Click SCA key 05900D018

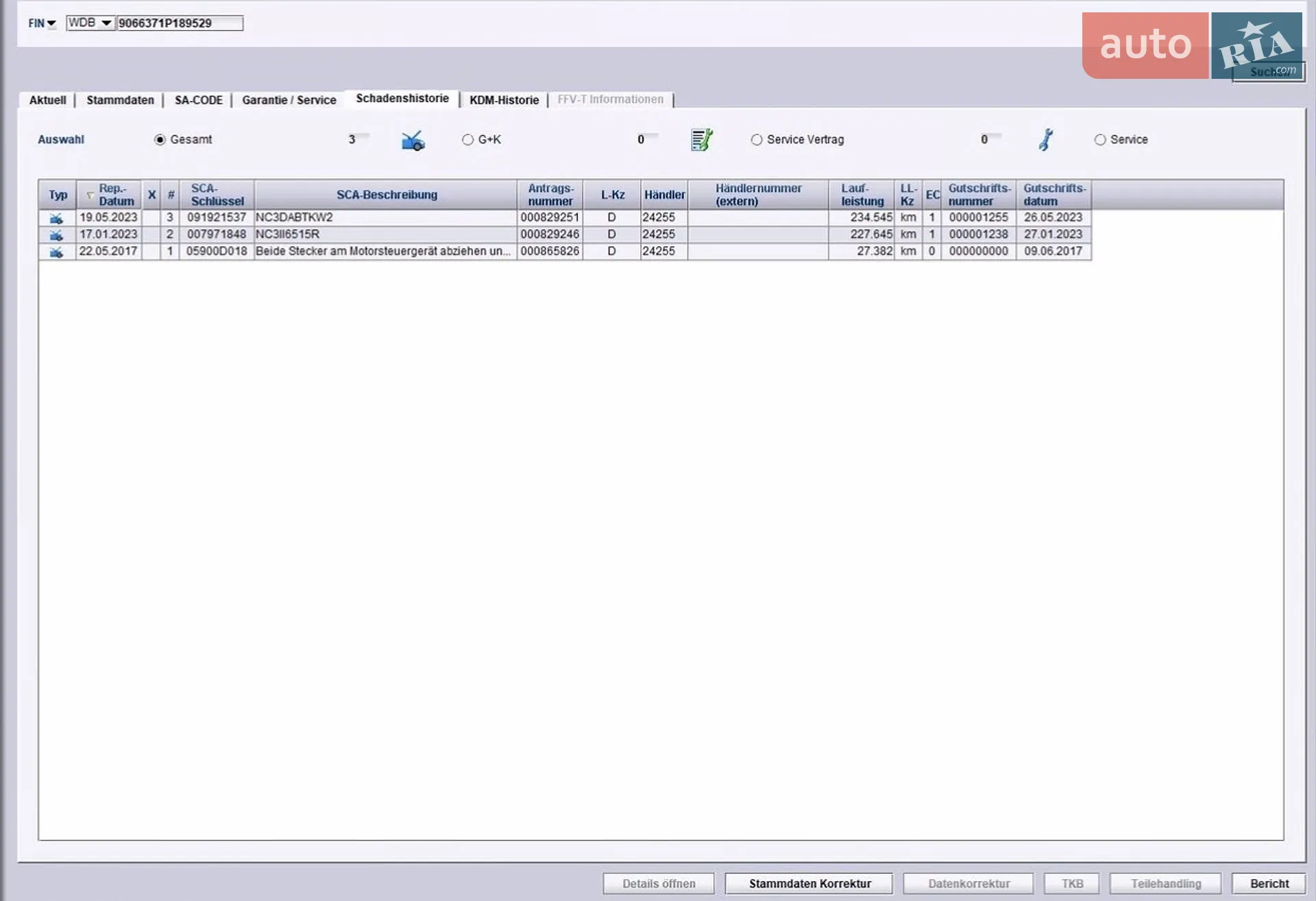coord(217,251)
